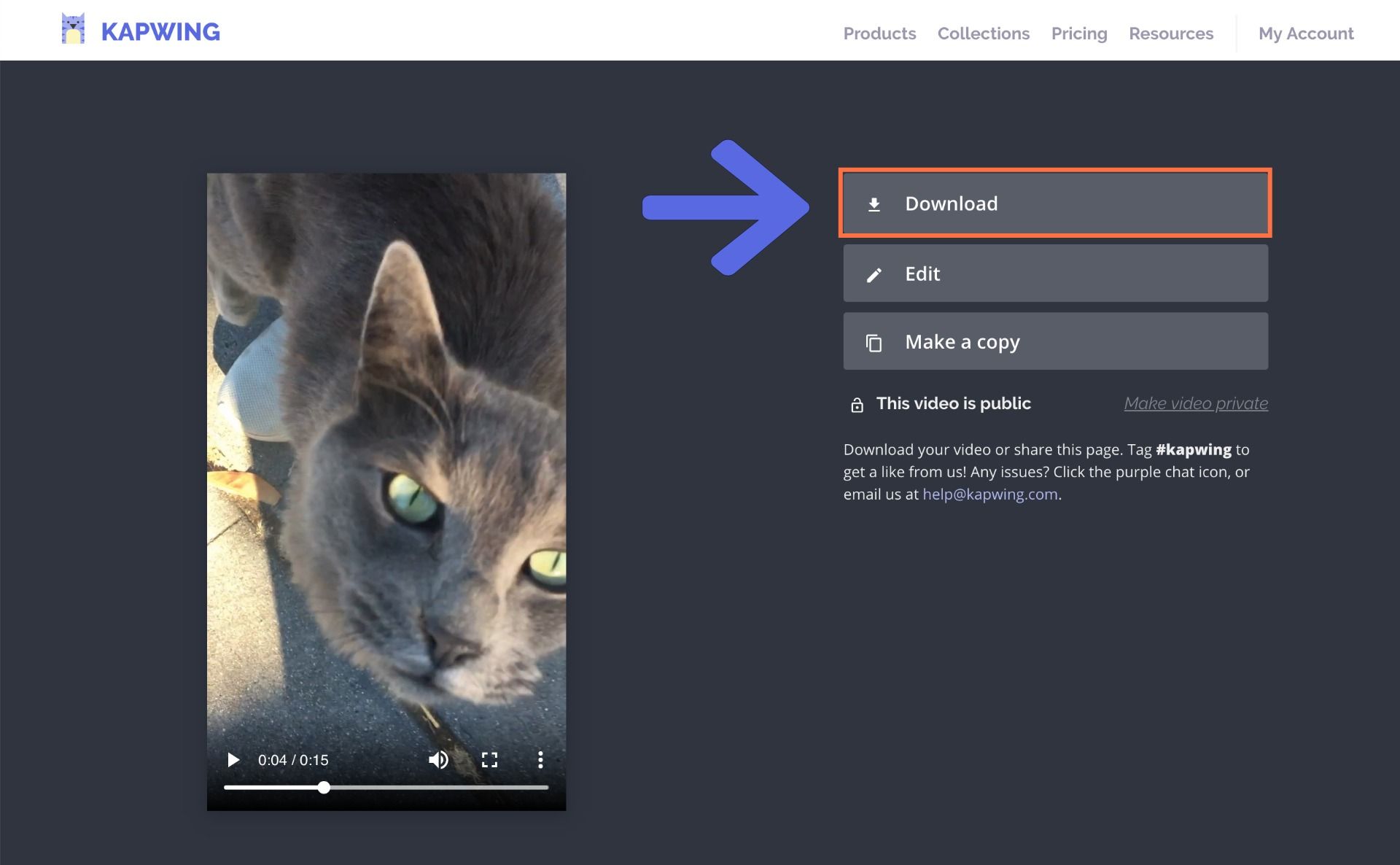The image size is (1400, 865).
Task: Open the Collections menu
Action: (x=983, y=34)
